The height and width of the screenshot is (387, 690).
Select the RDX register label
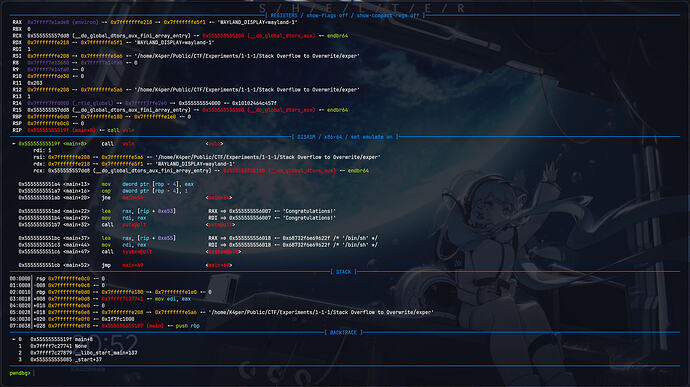(x=17, y=43)
